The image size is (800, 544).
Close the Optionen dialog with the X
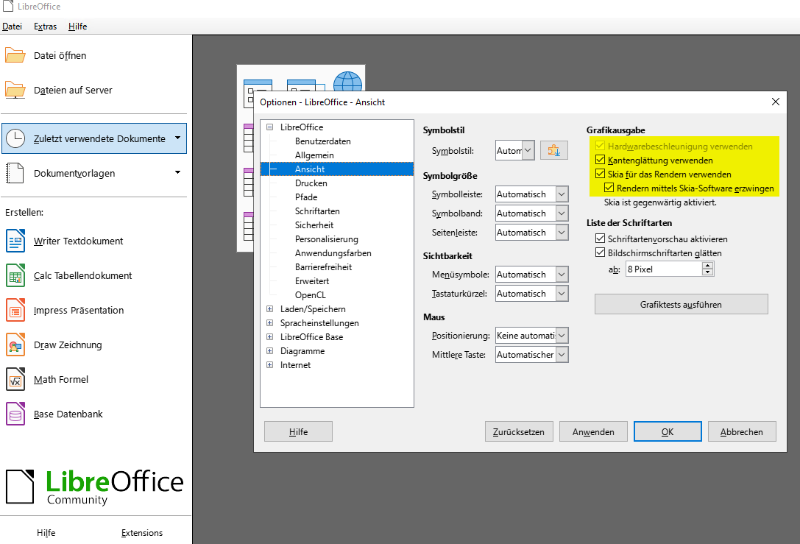[776, 102]
